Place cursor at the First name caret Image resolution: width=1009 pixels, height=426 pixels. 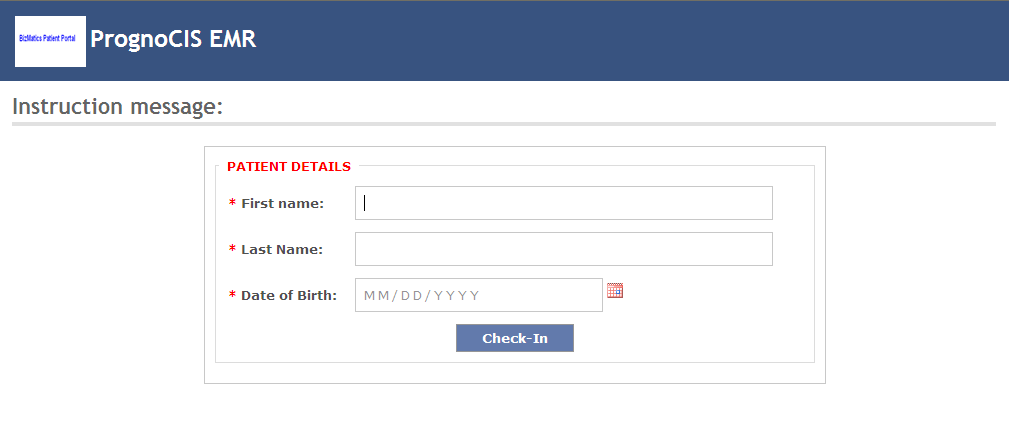pos(364,203)
